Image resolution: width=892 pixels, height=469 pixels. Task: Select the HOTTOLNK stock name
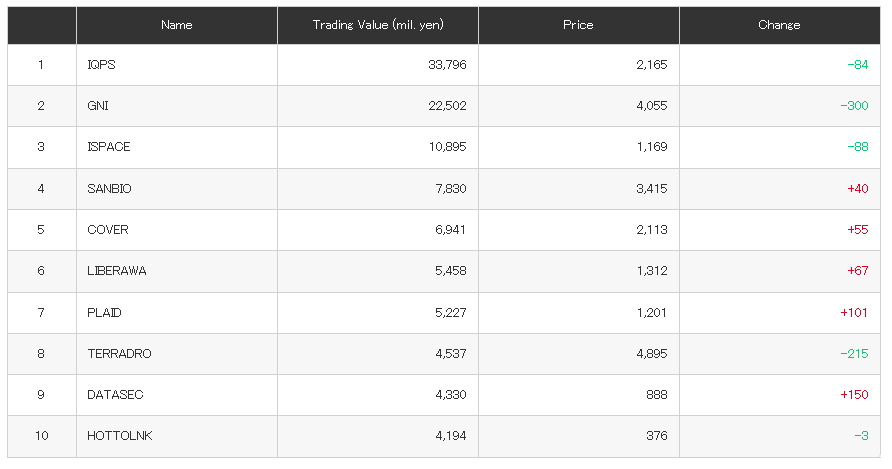119,436
